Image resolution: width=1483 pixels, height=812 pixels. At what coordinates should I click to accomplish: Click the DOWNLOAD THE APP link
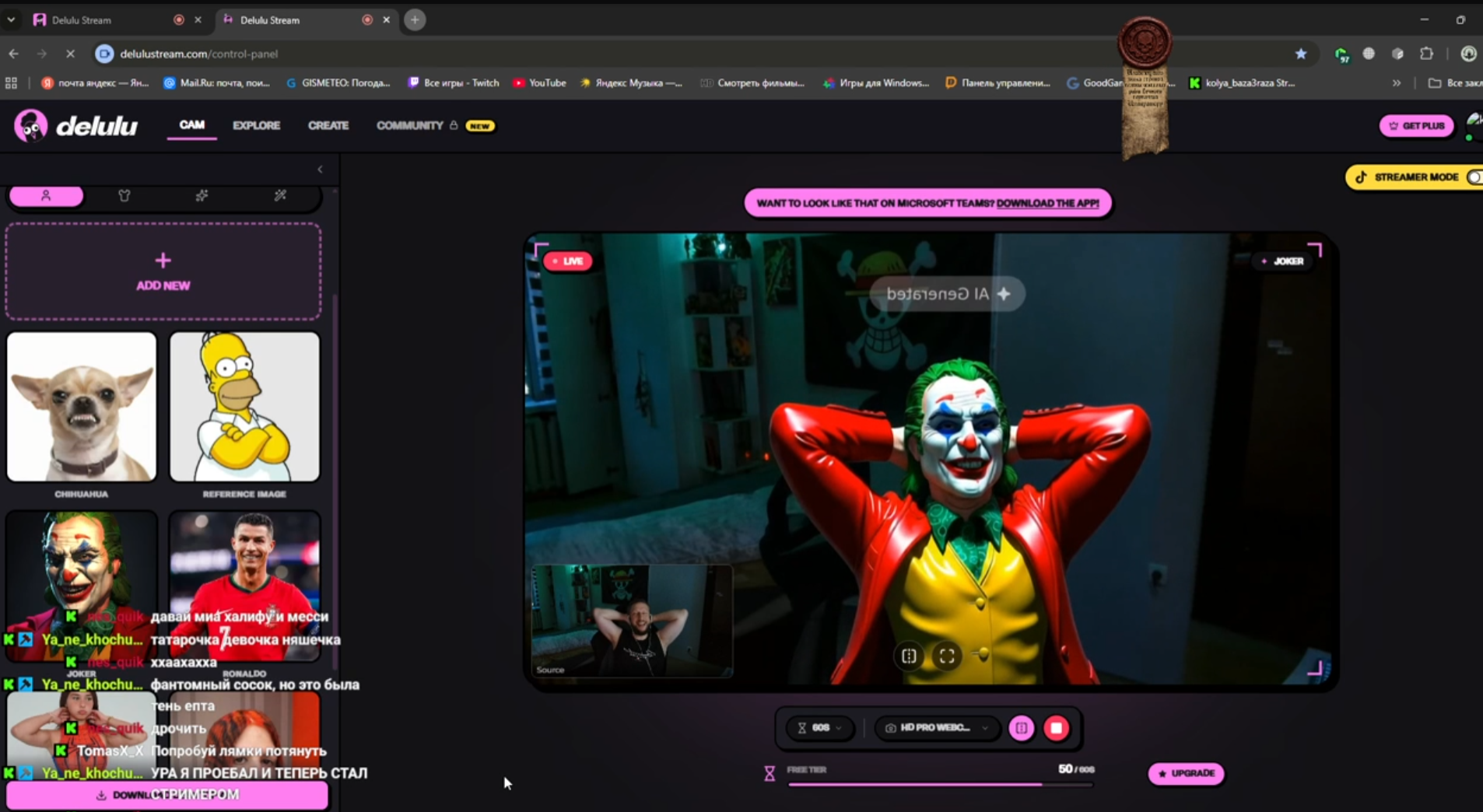(1047, 203)
